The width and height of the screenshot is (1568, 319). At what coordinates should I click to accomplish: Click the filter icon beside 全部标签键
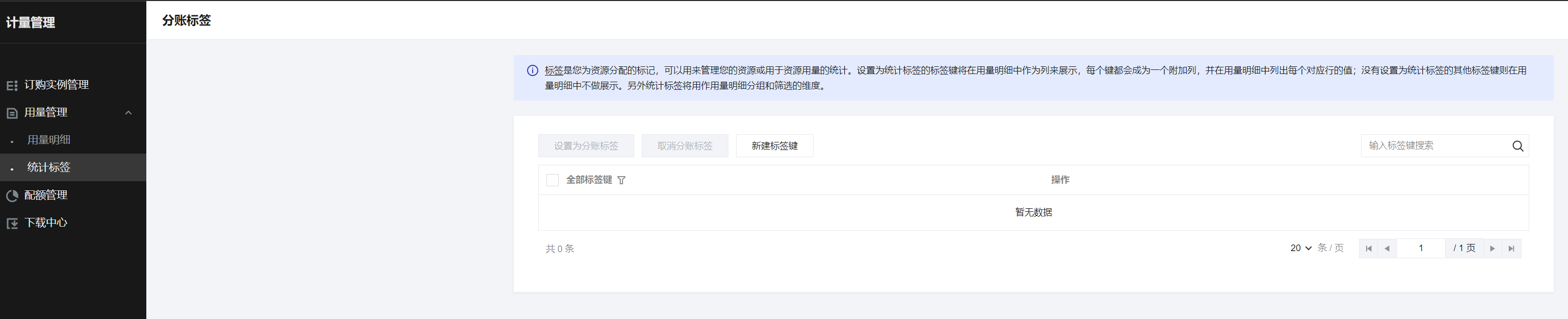tap(621, 180)
